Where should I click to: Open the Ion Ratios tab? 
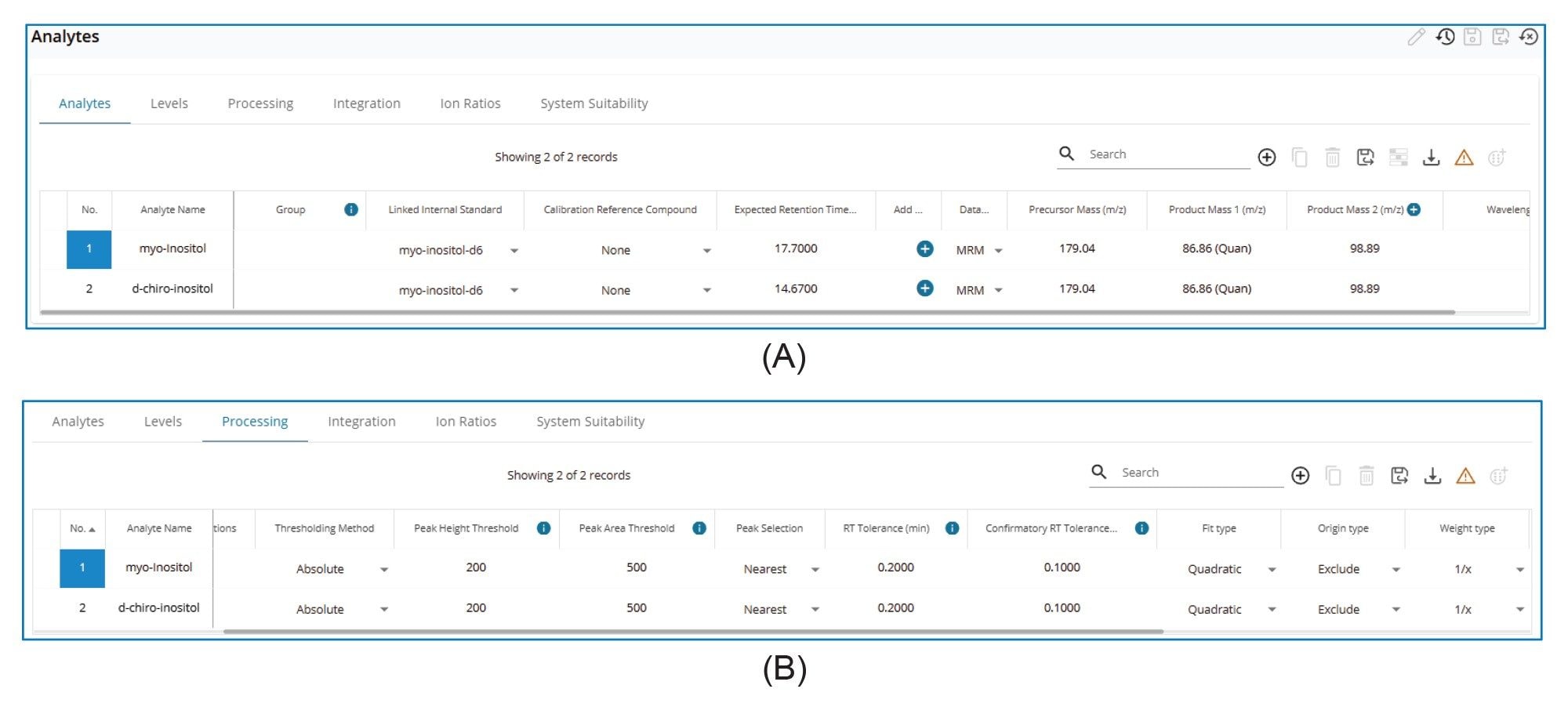[x=470, y=103]
